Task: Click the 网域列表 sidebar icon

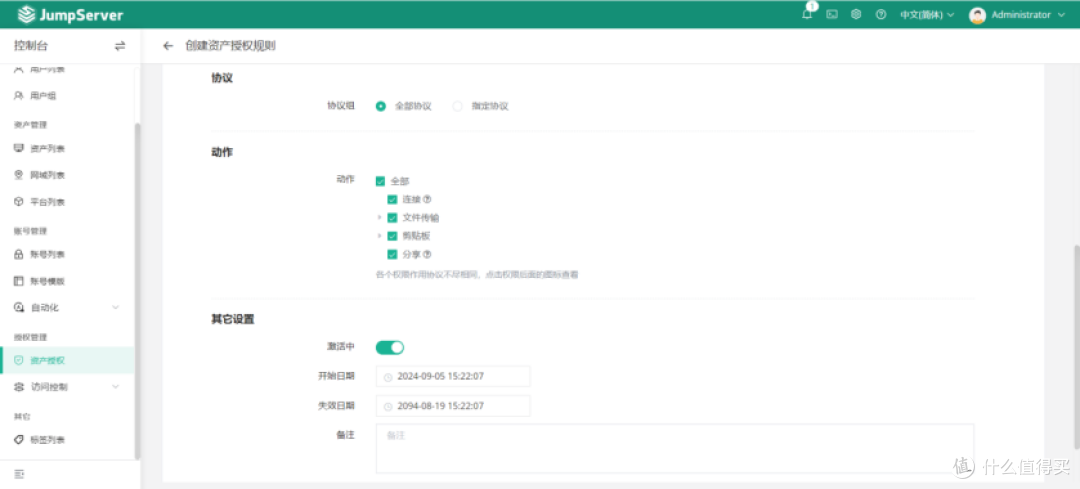Action: (x=19, y=176)
